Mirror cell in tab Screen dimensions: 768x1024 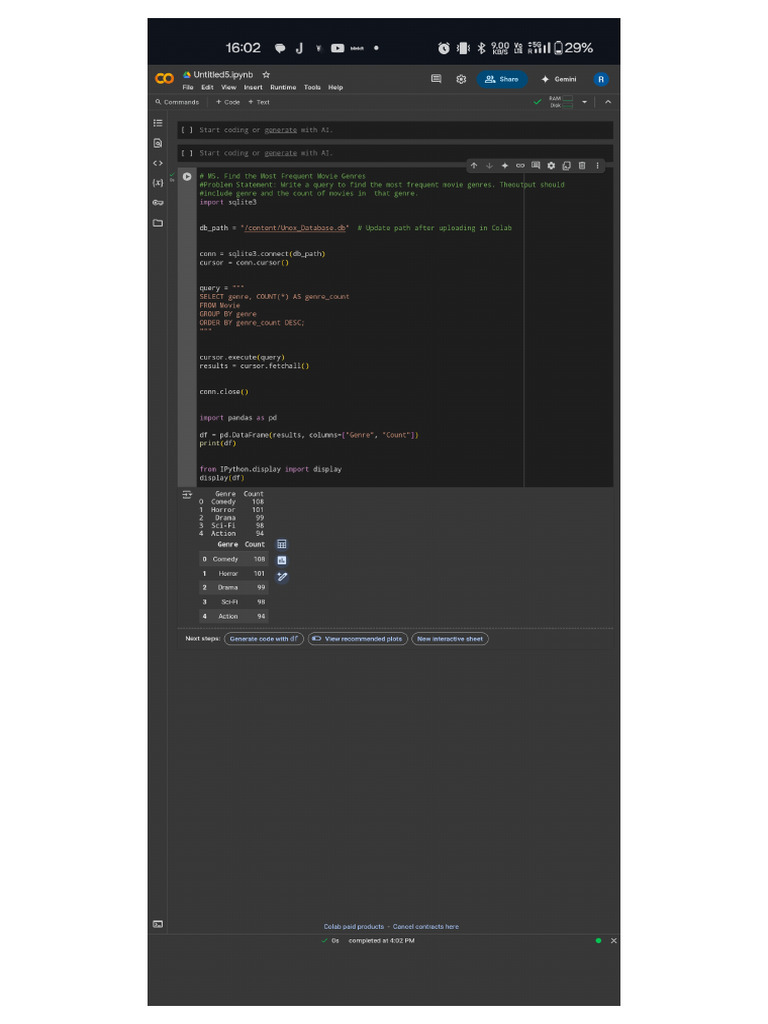coord(566,166)
